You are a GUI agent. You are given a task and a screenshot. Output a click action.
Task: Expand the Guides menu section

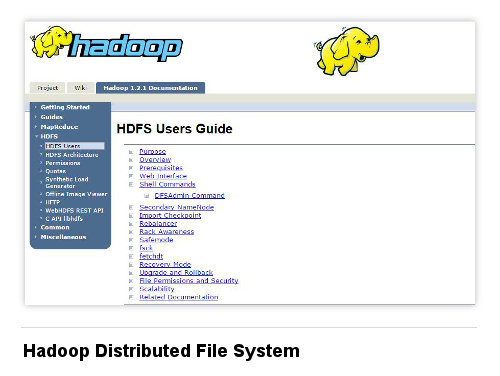52,117
